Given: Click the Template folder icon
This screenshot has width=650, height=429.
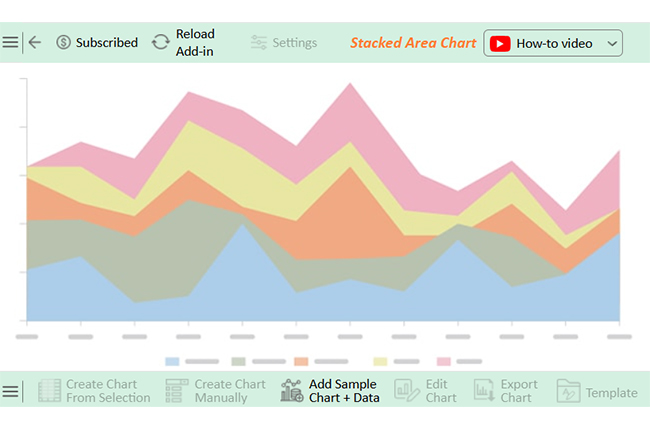Looking at the screenshot, I should (568, 391).
